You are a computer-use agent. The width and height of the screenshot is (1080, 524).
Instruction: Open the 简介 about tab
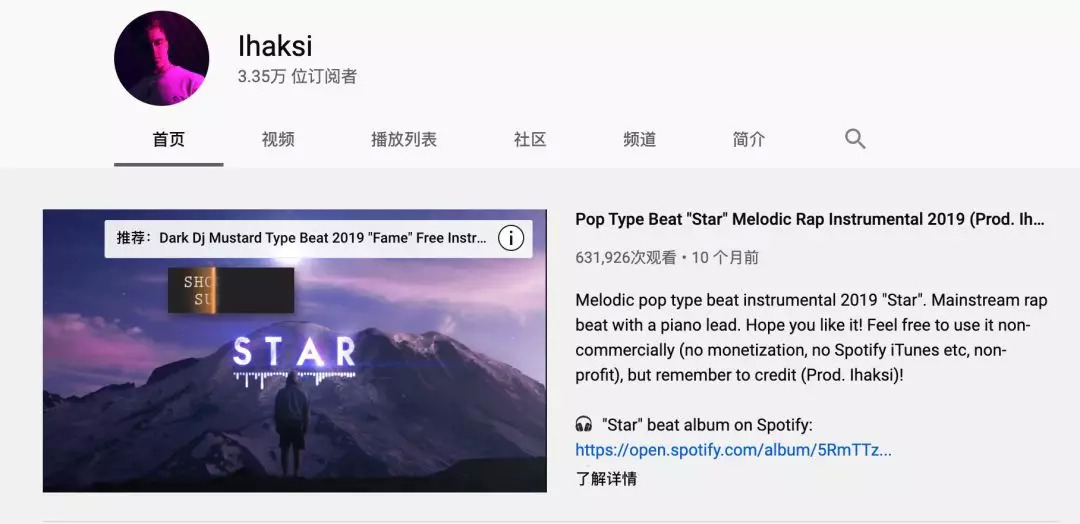(x=749, y=139)
